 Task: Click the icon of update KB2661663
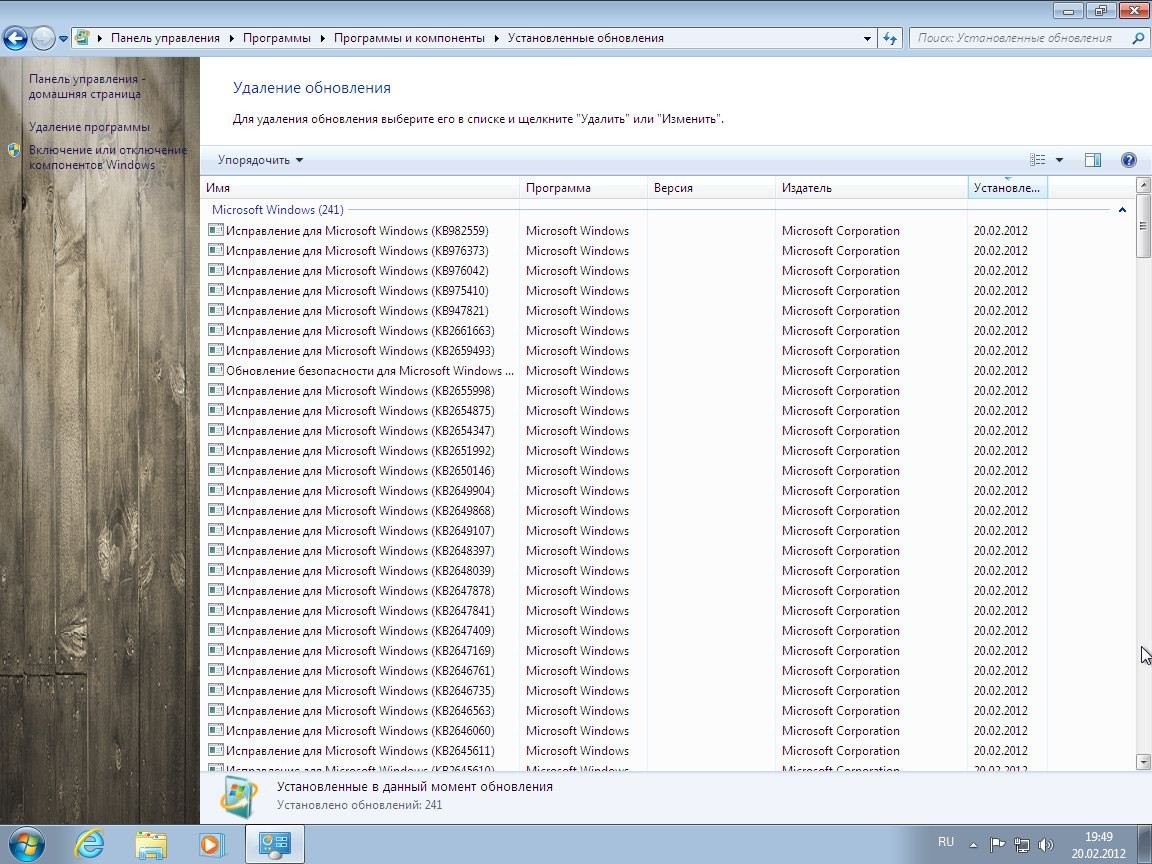click(215, 331)
